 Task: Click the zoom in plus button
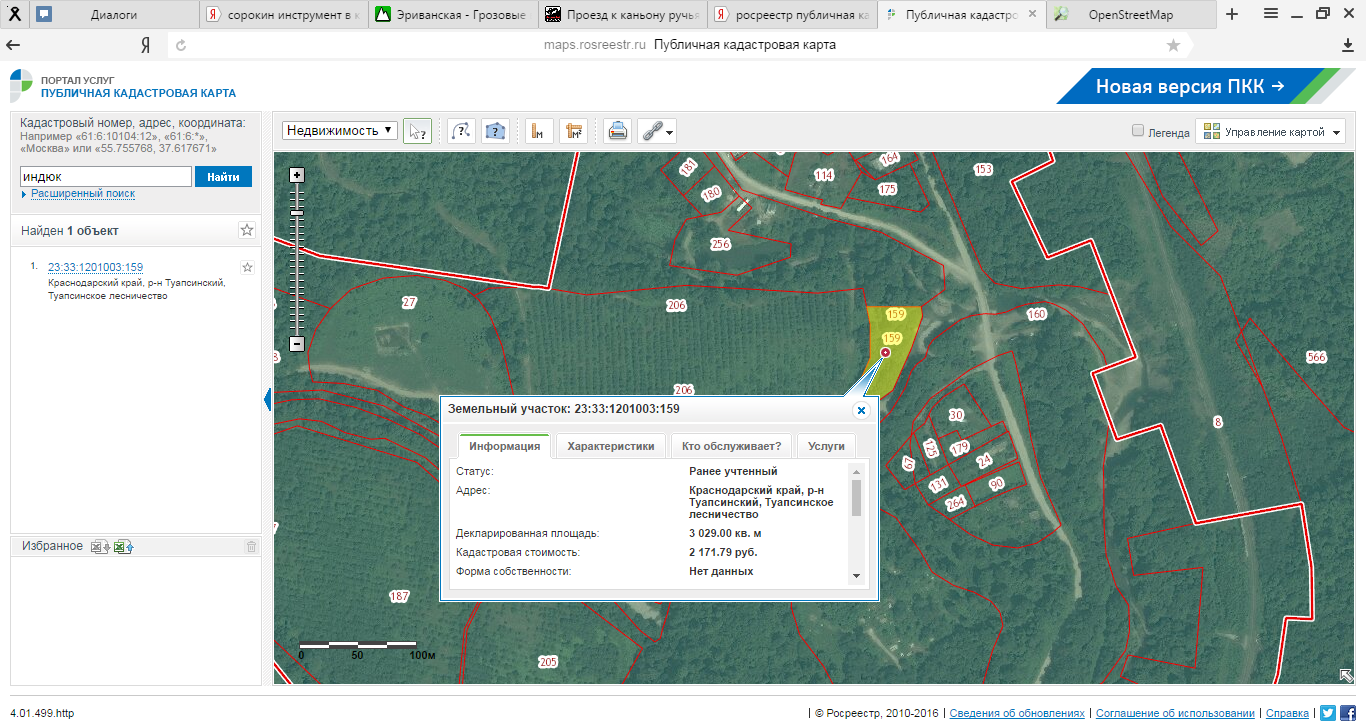[x=296, y=175]
